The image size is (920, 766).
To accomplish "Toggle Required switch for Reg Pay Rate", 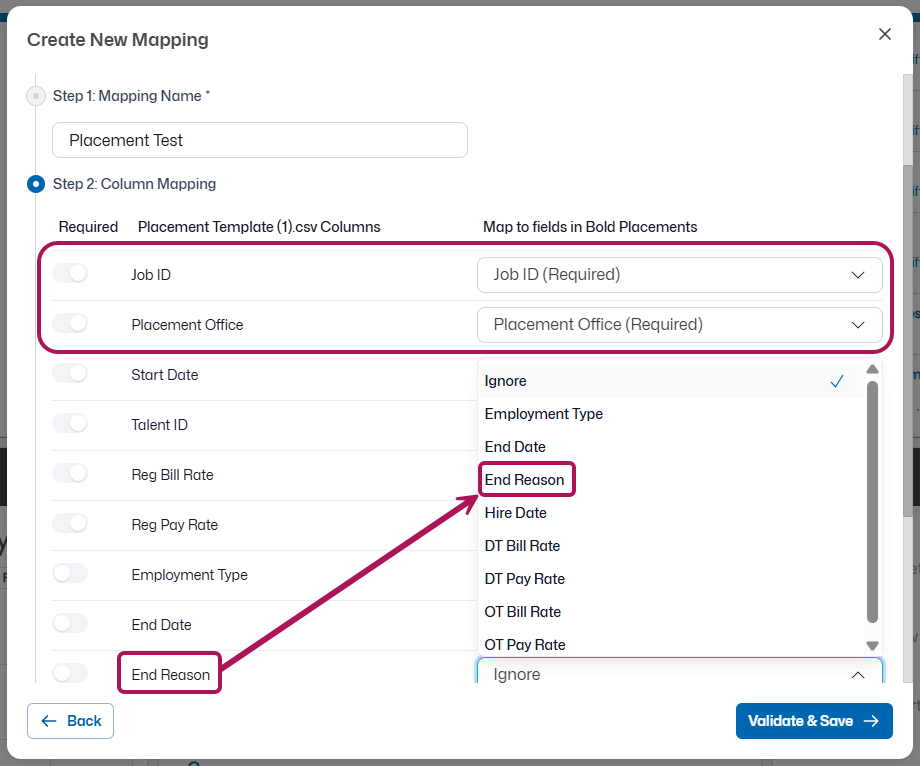I will [70, 523].
